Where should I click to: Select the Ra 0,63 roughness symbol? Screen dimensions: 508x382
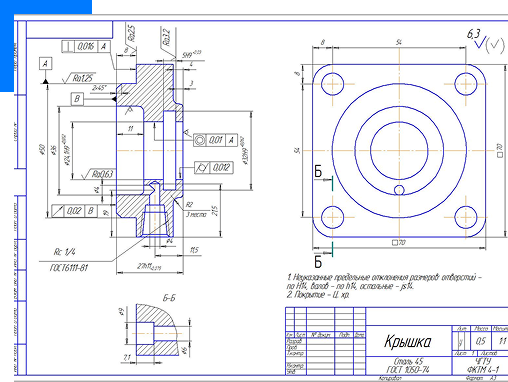pos(98,174)
